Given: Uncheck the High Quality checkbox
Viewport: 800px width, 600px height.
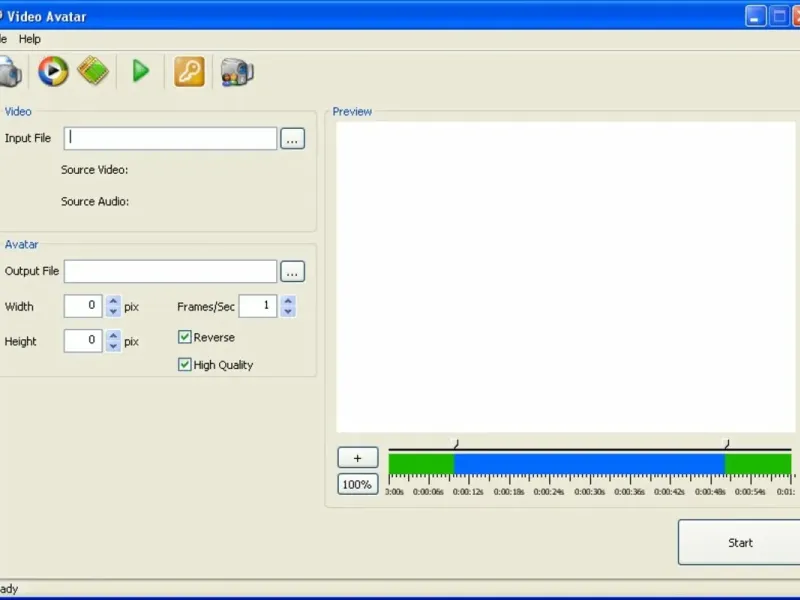Looking at the screenshot, I should (x=185, y=364).
